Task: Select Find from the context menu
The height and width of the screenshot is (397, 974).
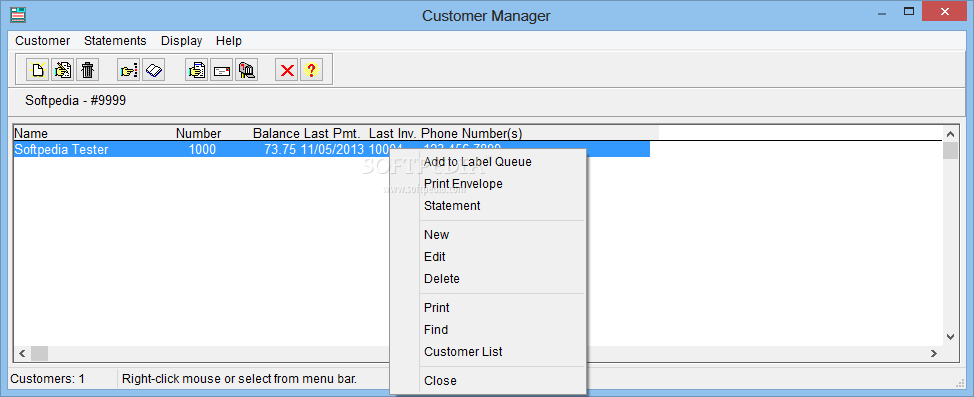Action: [x=488, y=330]
